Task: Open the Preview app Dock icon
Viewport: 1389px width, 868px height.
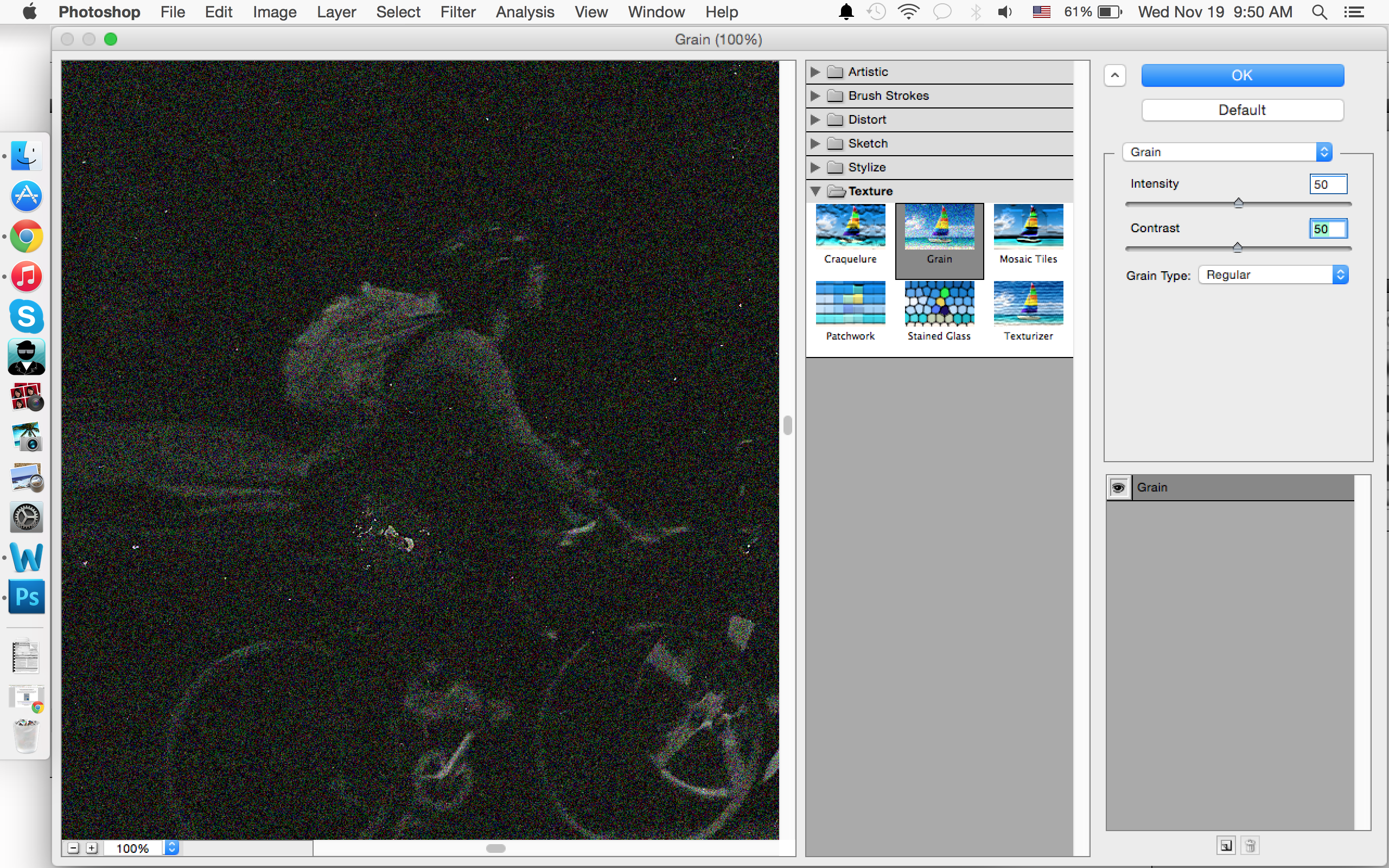Action: pyautogui.click(x=27, y=477)
